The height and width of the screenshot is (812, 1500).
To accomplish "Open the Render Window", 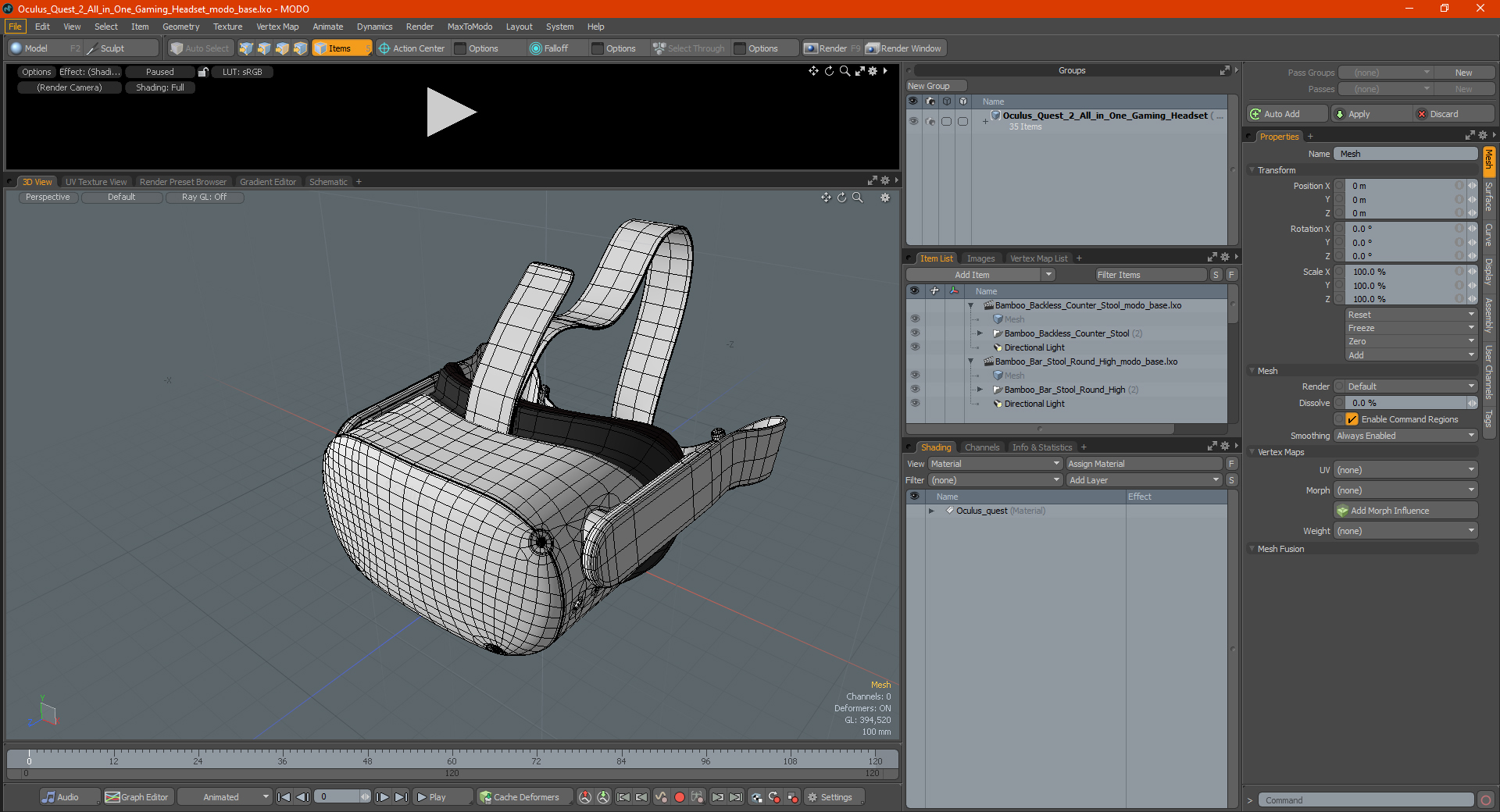I will pos(905,48).
